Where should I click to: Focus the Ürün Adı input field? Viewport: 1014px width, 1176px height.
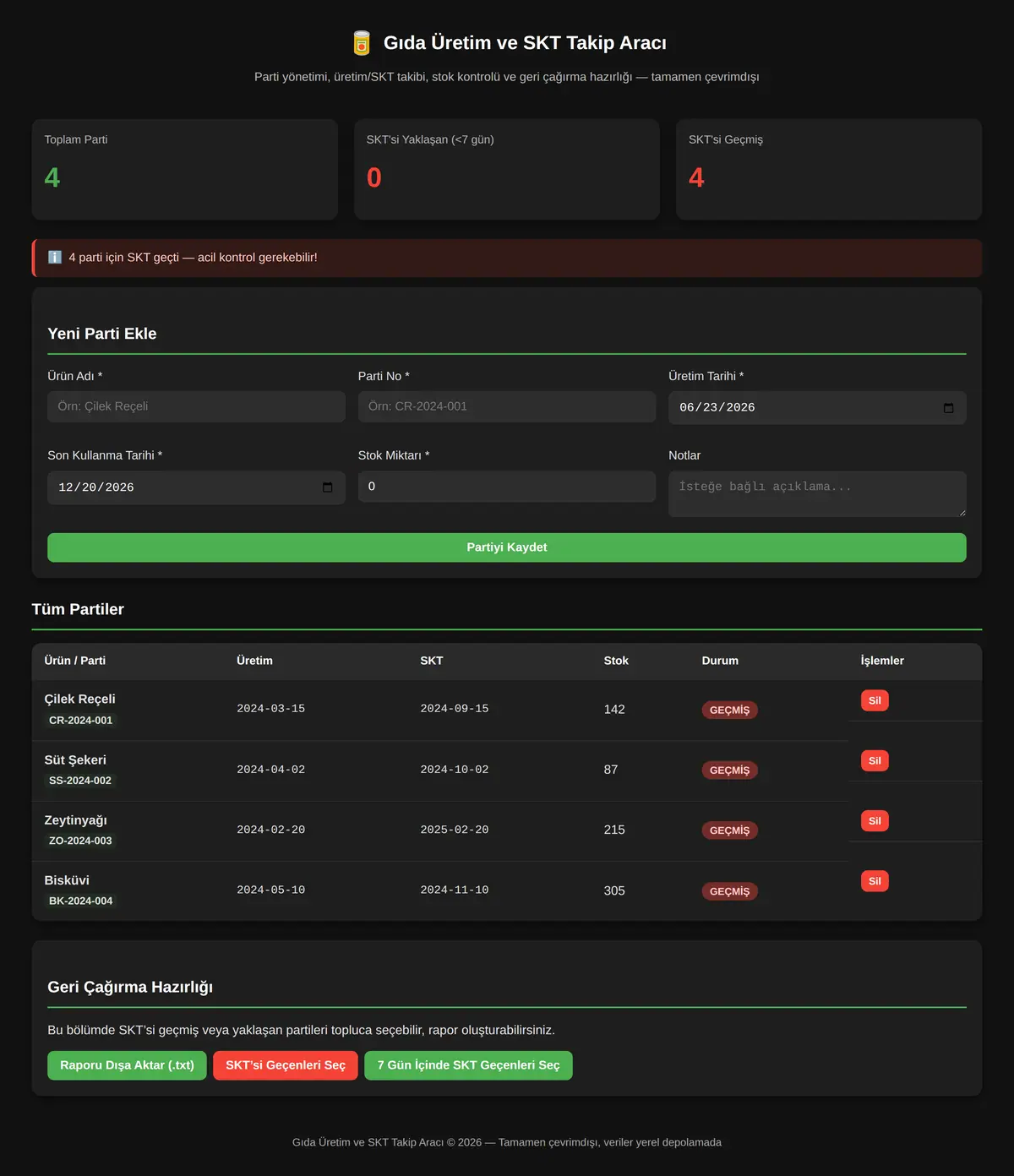[x=196, y=406]
